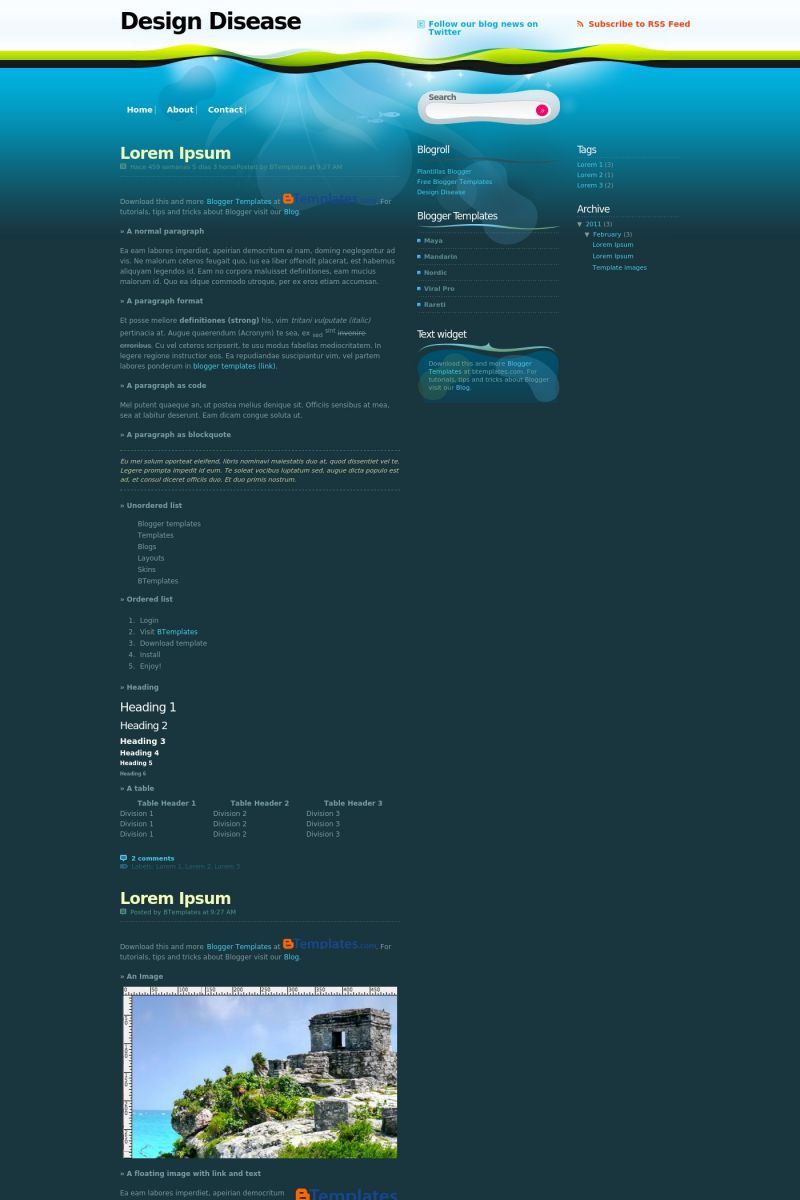Open Design Disease blogroll link
800x1200 pixels.
(x=441, y=191)
